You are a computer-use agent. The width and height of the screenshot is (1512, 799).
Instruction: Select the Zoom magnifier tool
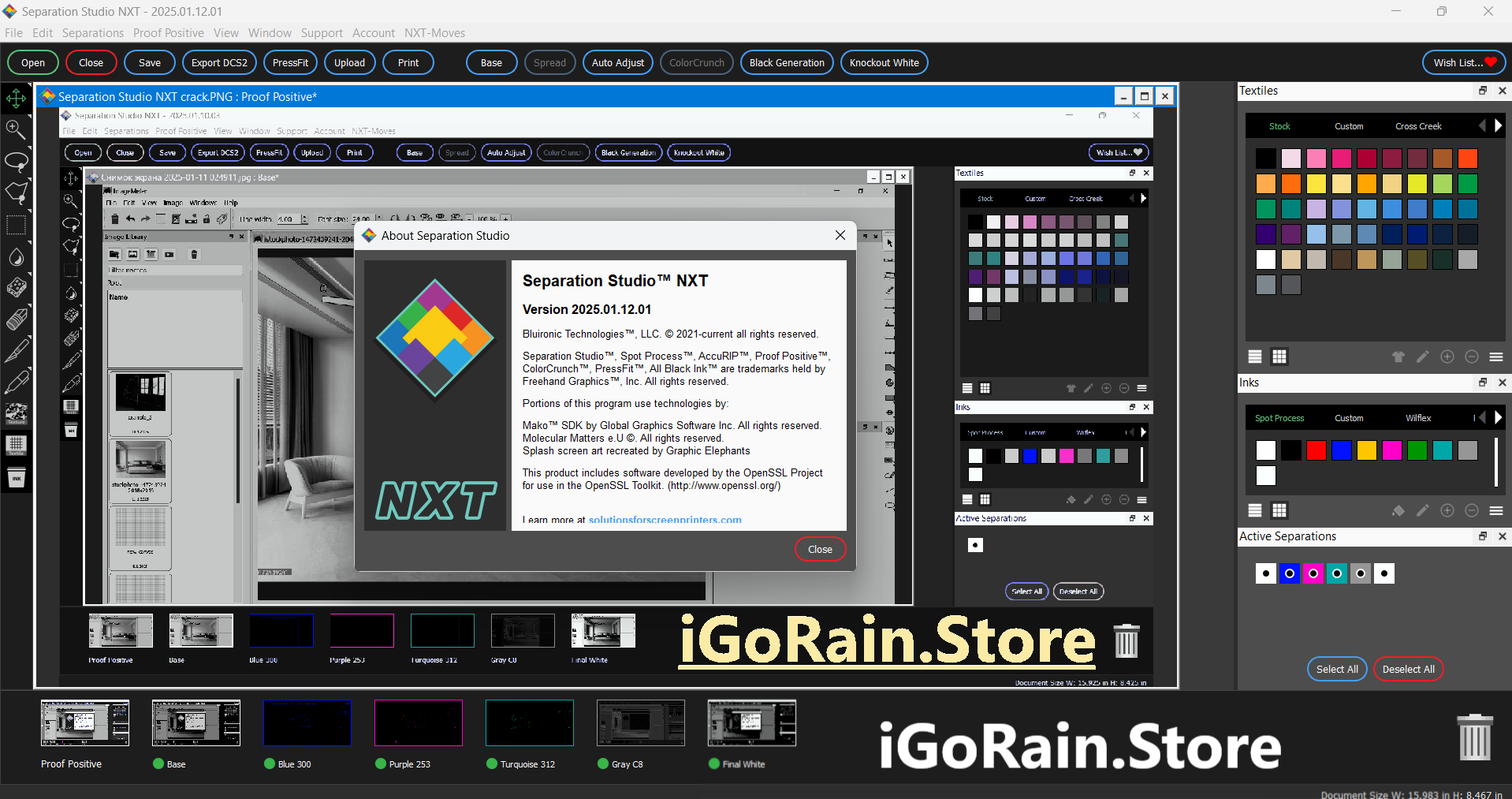click(16, 129)
